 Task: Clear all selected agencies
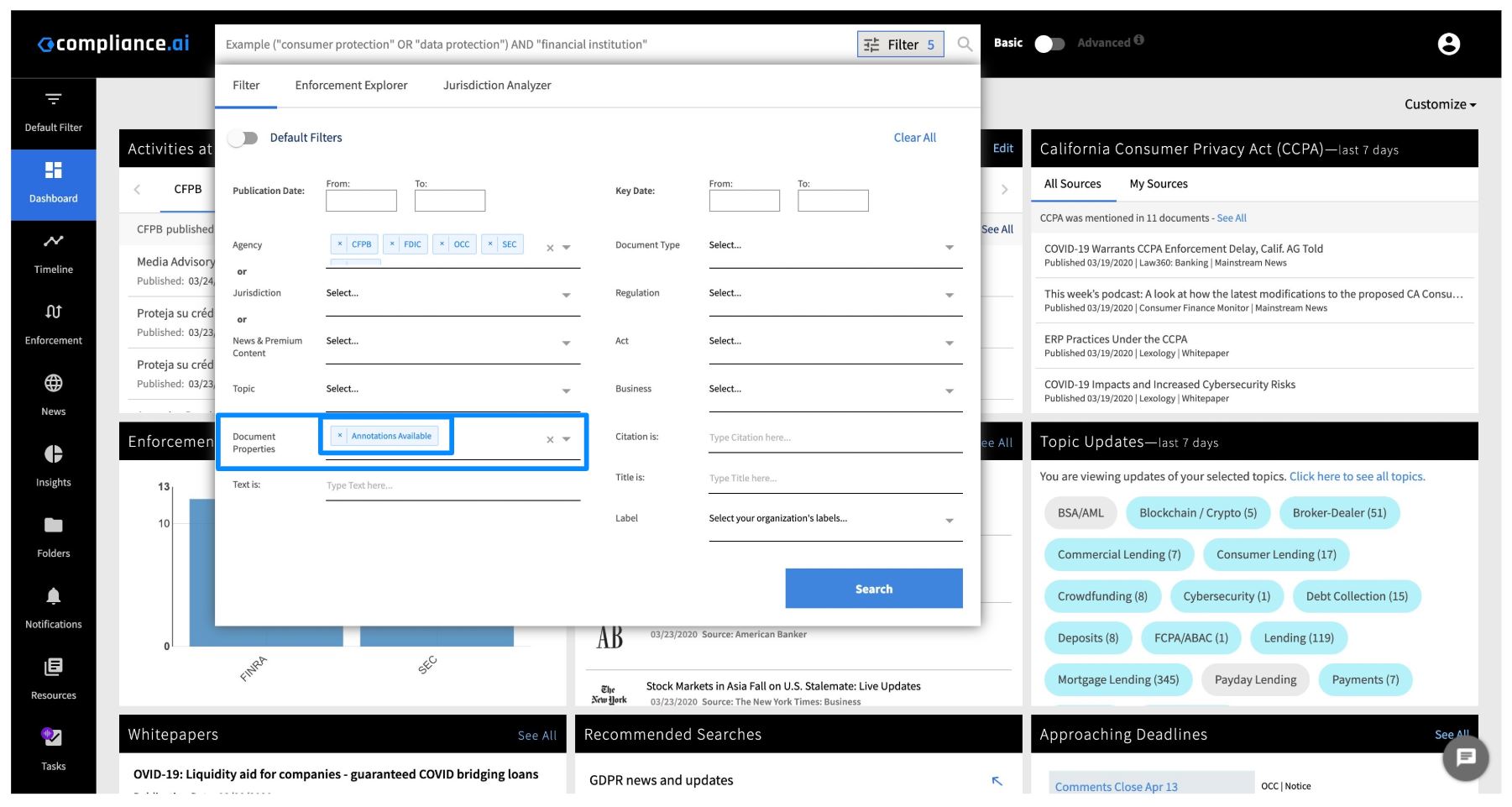550,248
